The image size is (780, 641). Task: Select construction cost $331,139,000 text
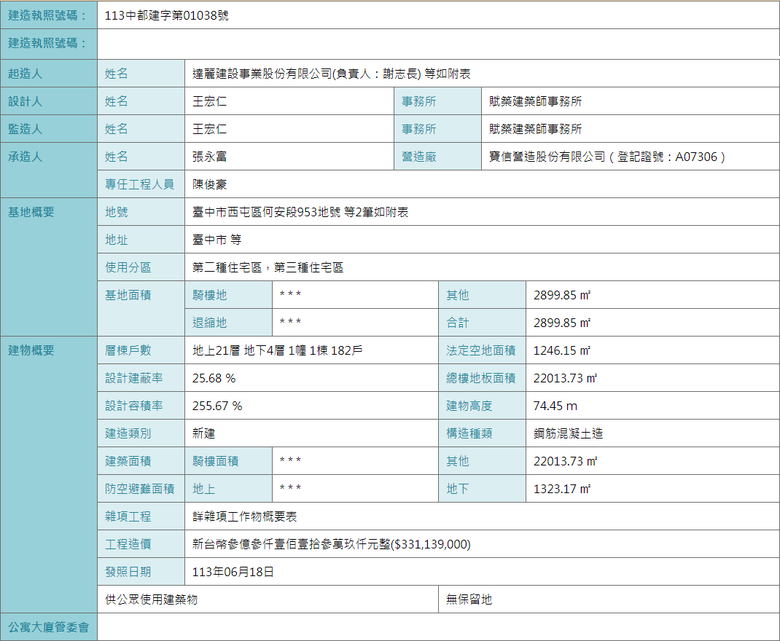[x=431, y=545]
